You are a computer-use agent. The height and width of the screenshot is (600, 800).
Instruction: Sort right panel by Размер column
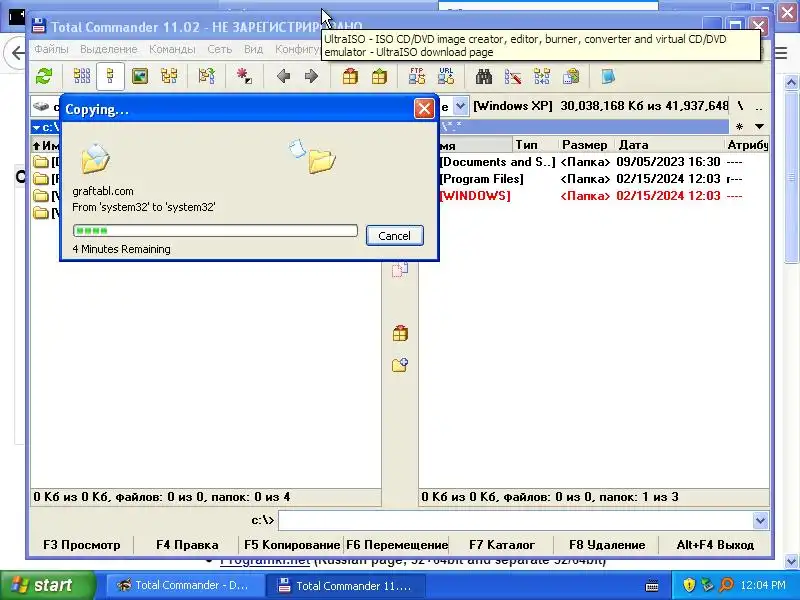click(586, 145)
